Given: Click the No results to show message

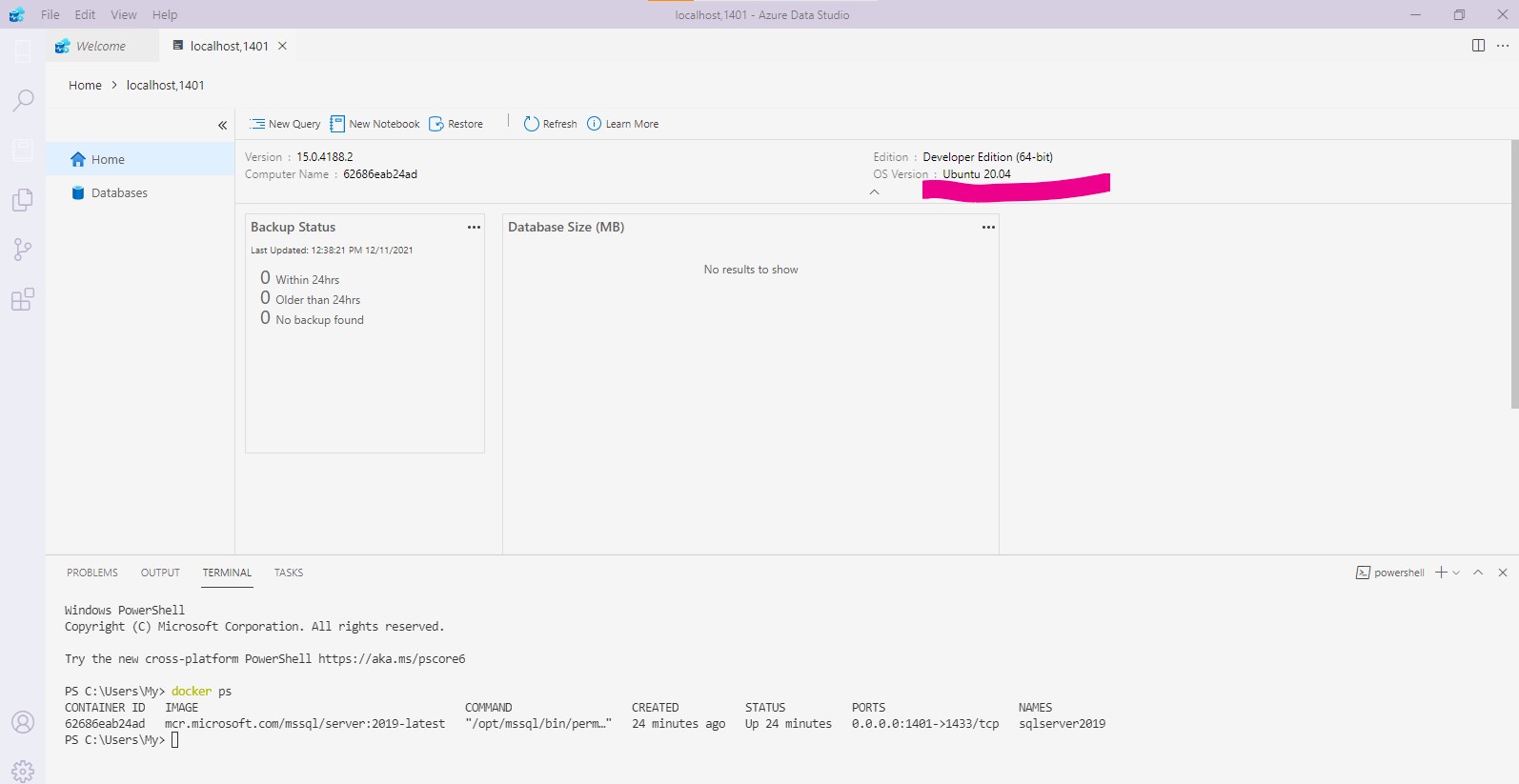Looking at the screenshot, I should pos(751,270).
